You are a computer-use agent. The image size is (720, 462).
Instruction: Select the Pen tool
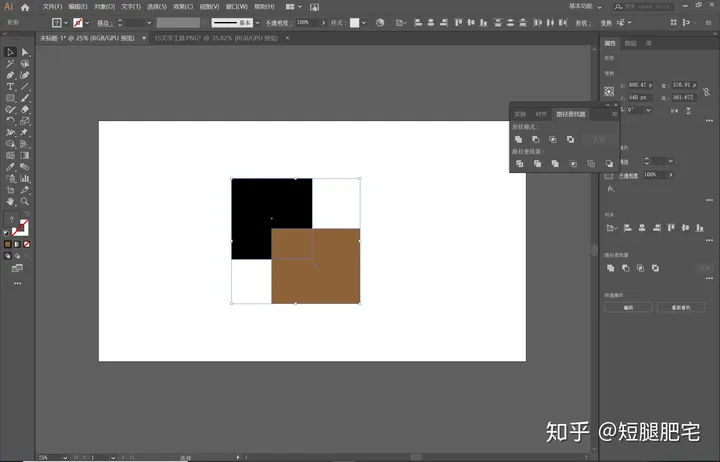(10, 75)
